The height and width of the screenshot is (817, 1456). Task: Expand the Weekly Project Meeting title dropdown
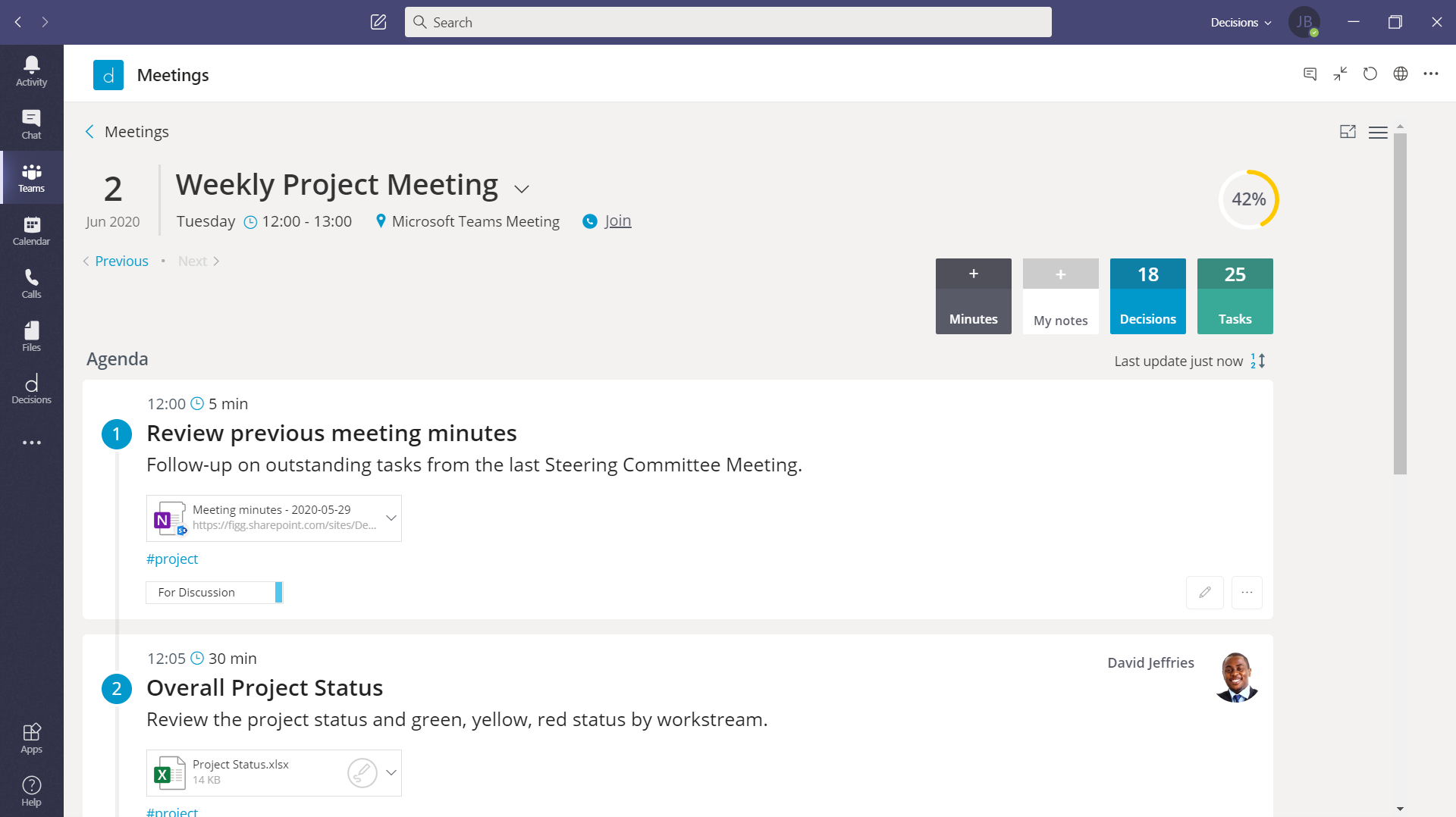pyautogui.click(x=521, y=188)
